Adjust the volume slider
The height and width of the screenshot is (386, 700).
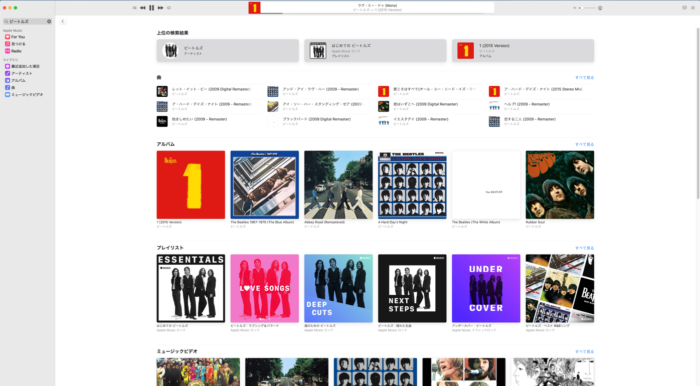pos(587,8)
